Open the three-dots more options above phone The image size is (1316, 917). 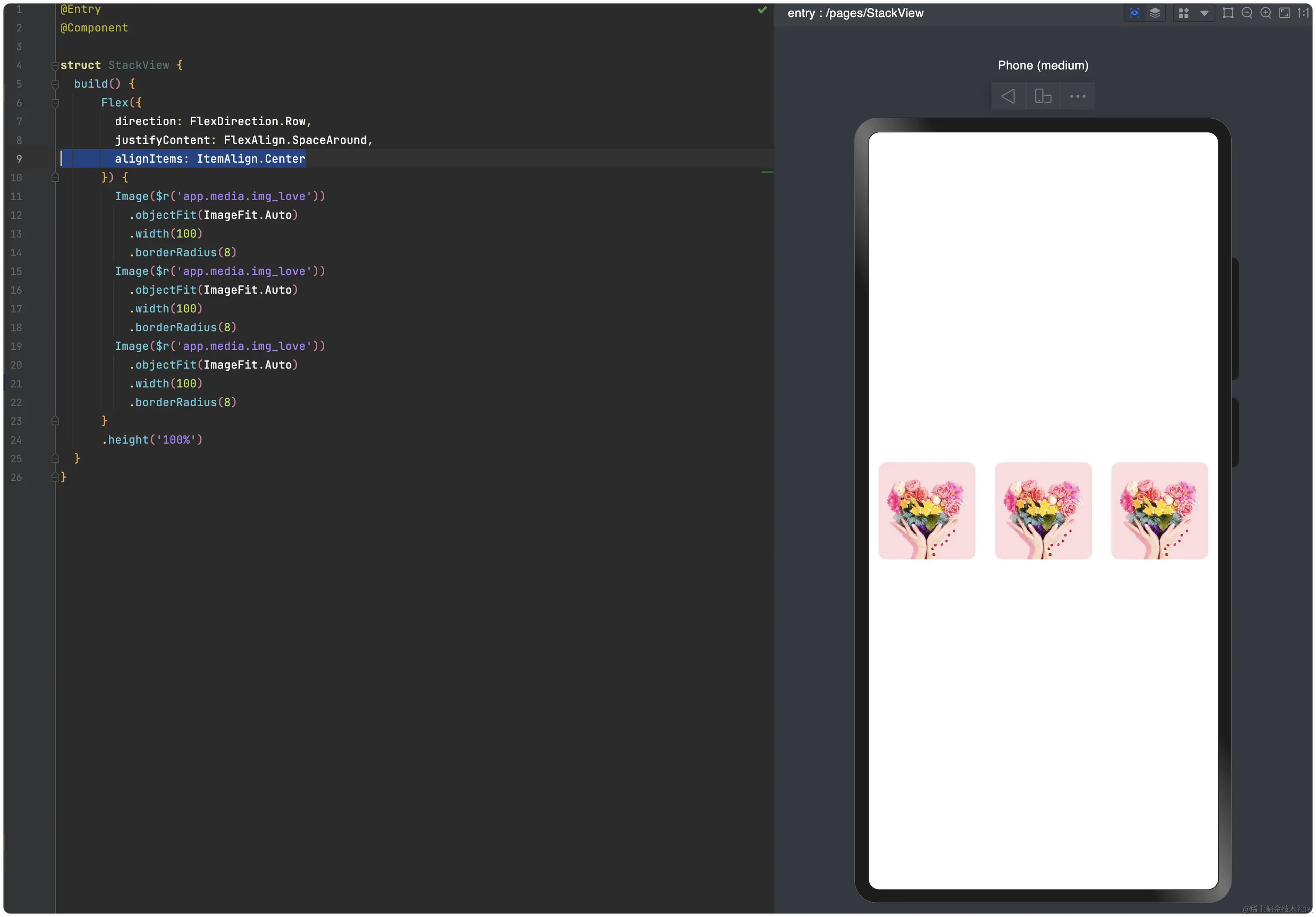(x=1077, y=96)
